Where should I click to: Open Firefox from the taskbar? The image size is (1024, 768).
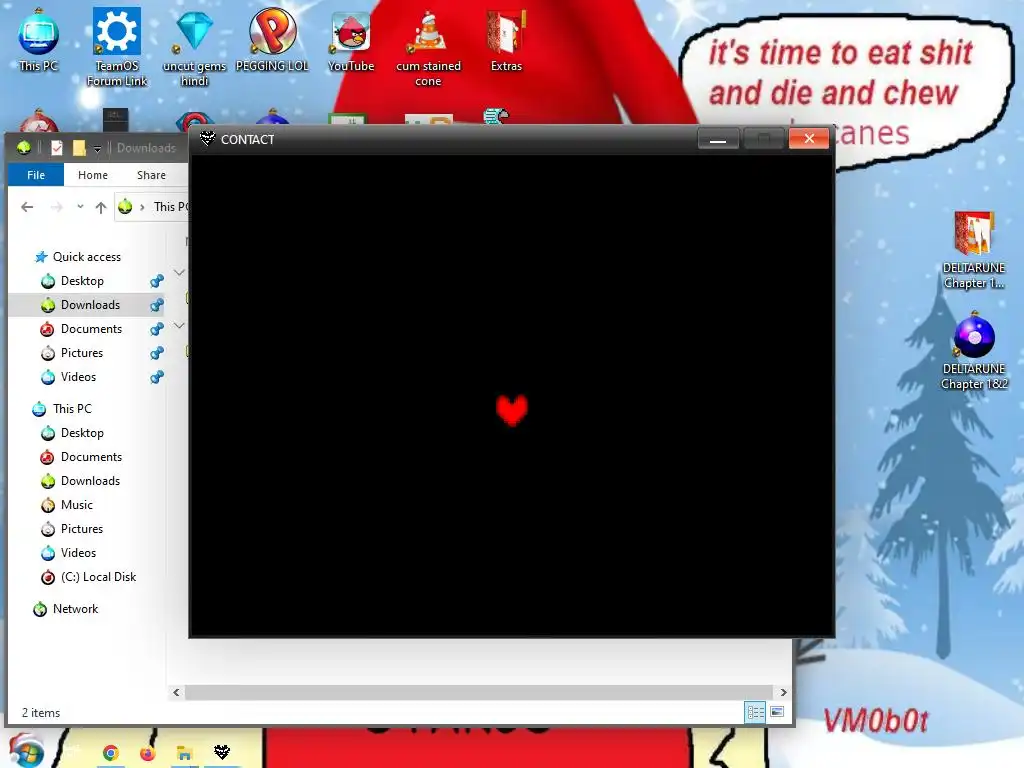(148, 753)
